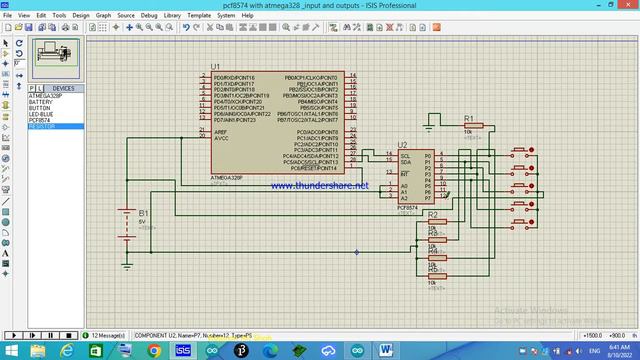The height and width of the screenshot is (360, 640).
Task: Open the Template menu
Action: [199, 16]
